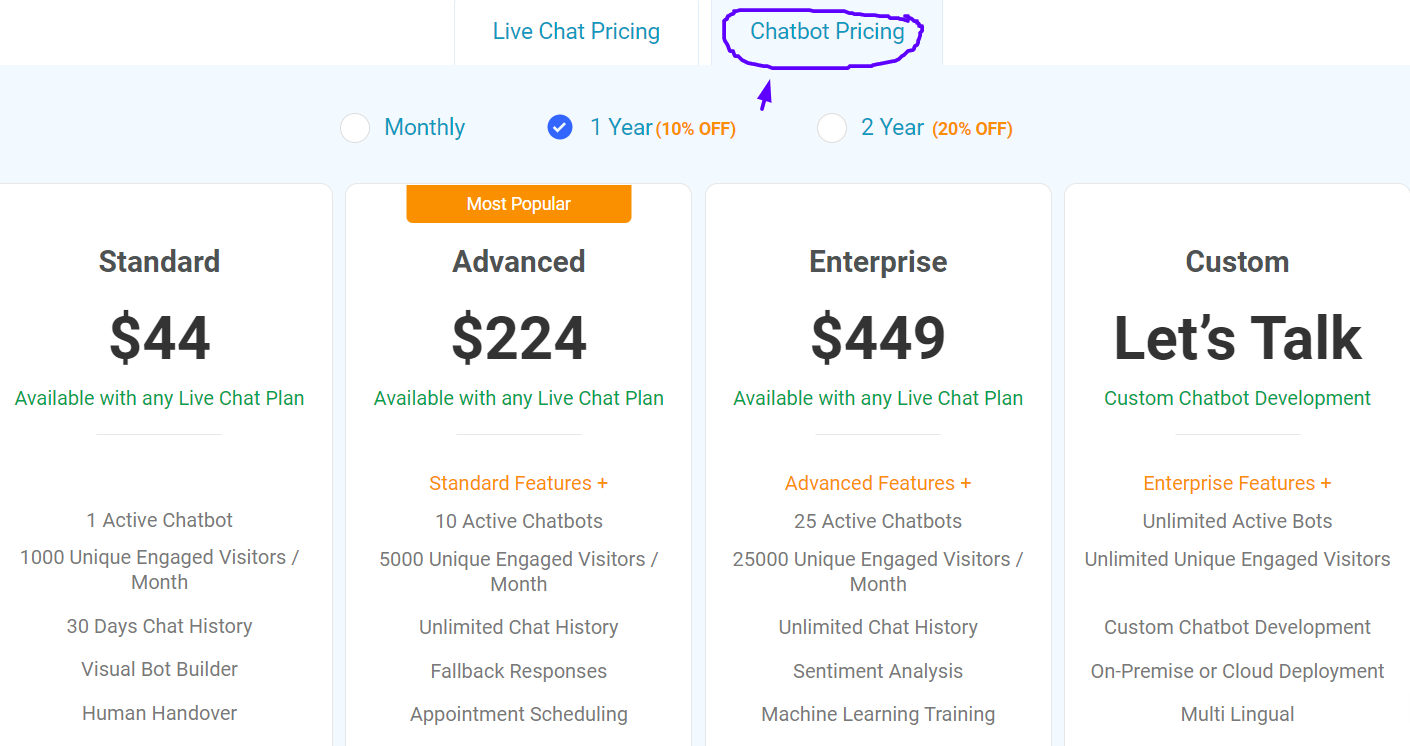Click the Advanced plan heading
The image size is (1410, 746).
tap(519, 262)
